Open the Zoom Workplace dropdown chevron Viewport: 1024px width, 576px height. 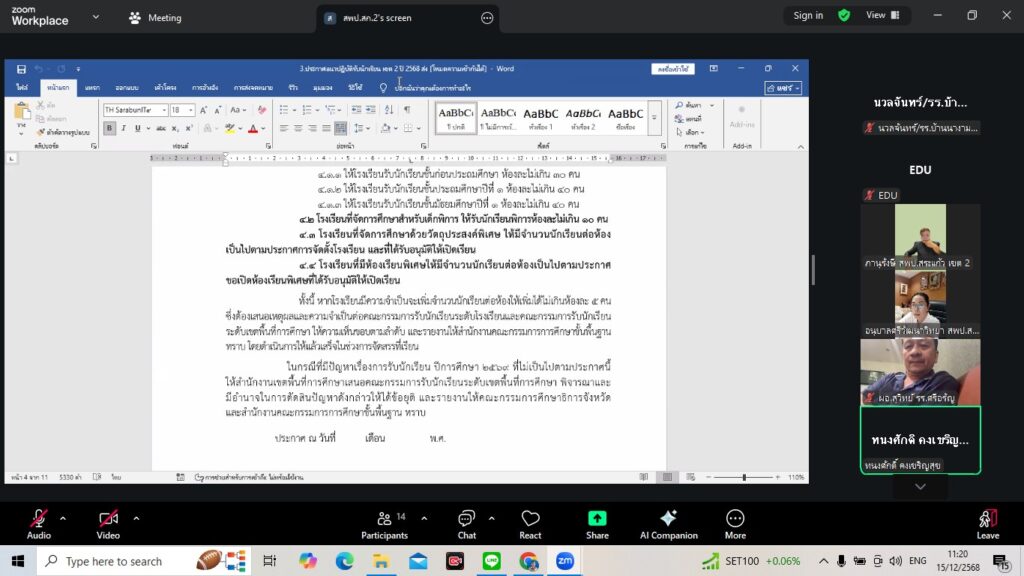pos(95,17)
